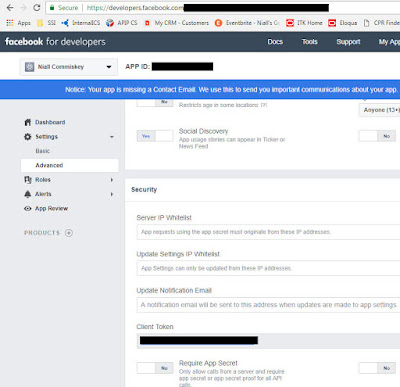
Task: Select Basic settings in sidebar
Action: pos(42,151)
